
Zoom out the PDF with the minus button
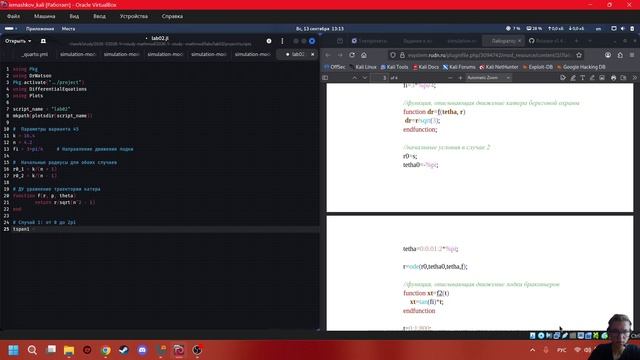pos(450,78)
